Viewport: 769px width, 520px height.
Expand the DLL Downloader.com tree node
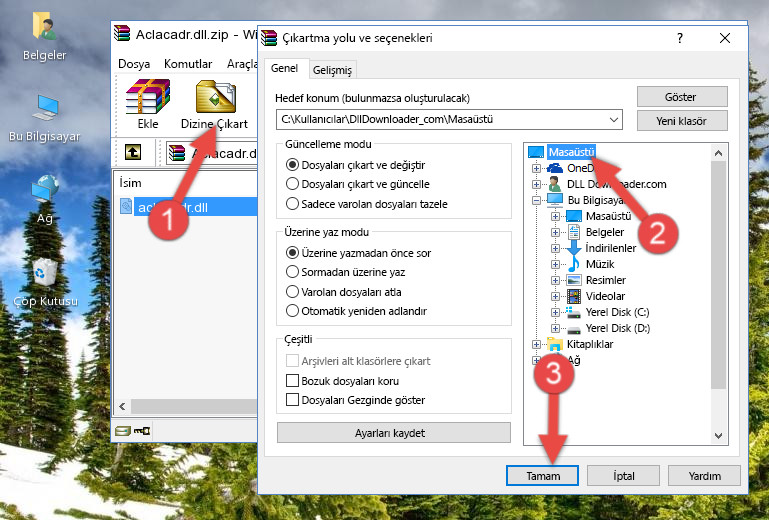536,184
